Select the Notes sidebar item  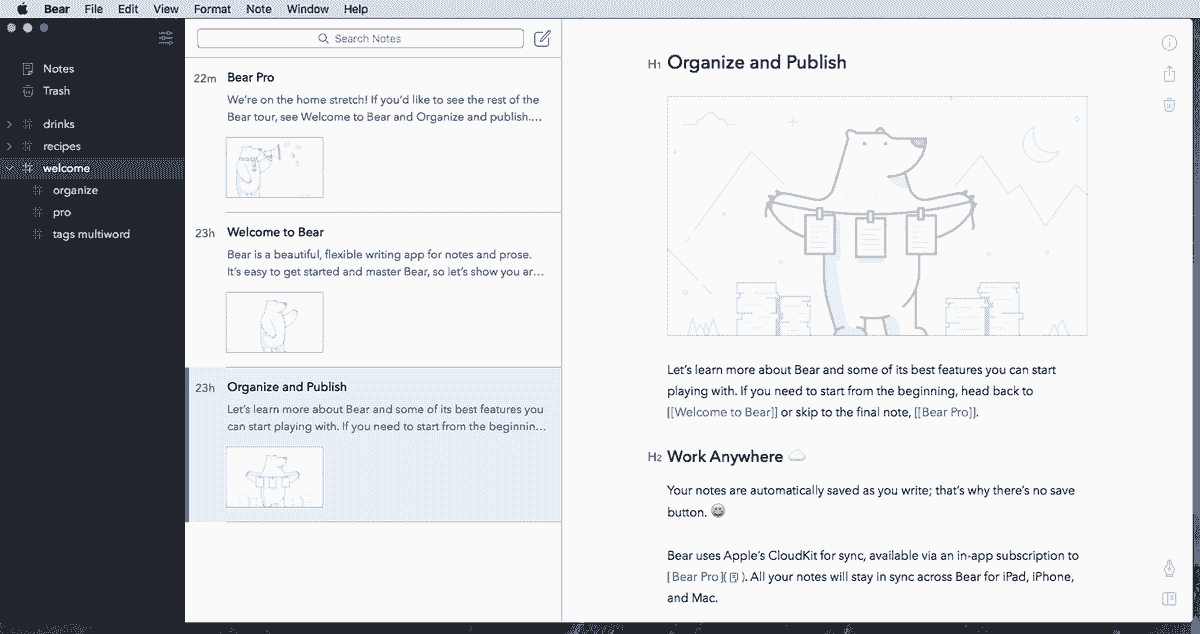pyautogui.click(x=92, y=69)
